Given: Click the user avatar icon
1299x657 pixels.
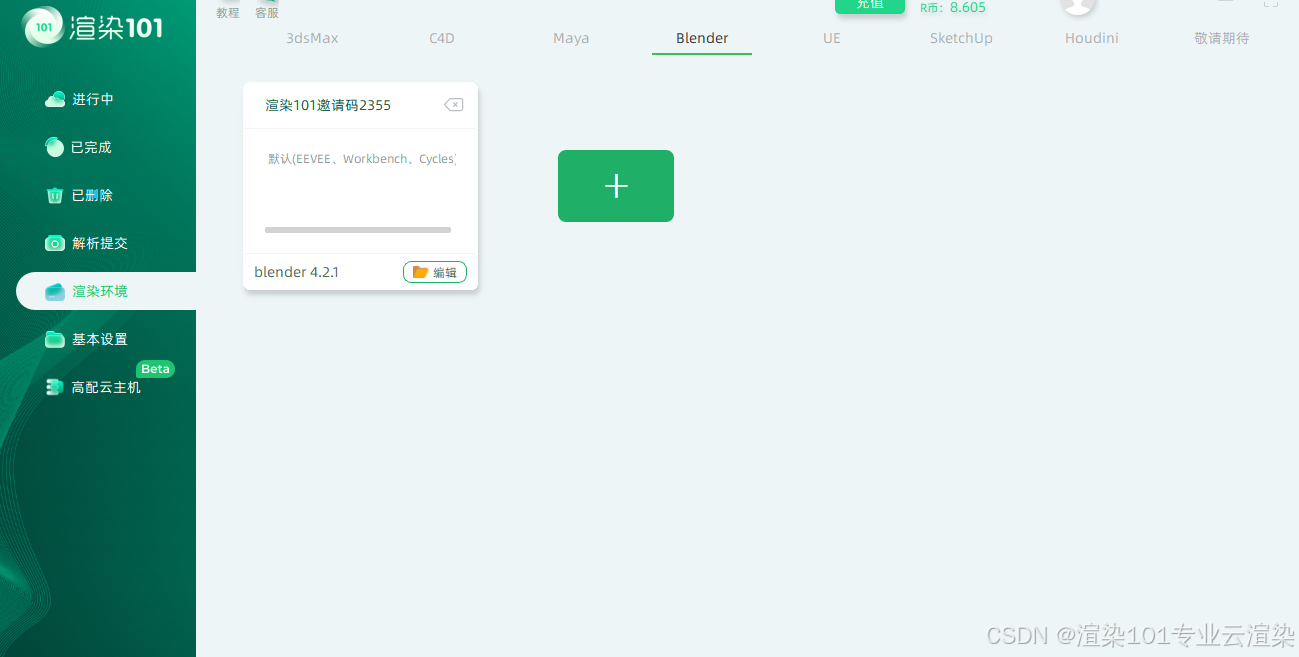Looking at the screenshot, I should [1078, 5].
